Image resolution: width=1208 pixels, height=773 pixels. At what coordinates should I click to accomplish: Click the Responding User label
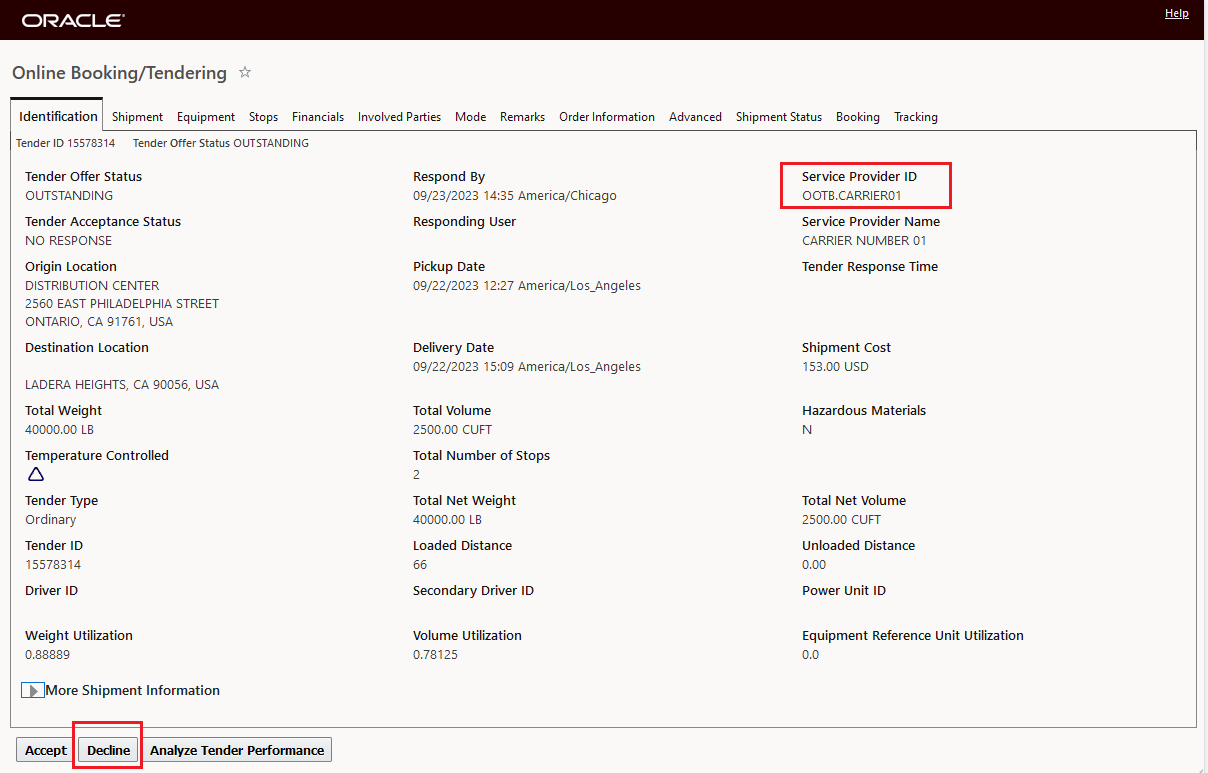tap(465, 222)
